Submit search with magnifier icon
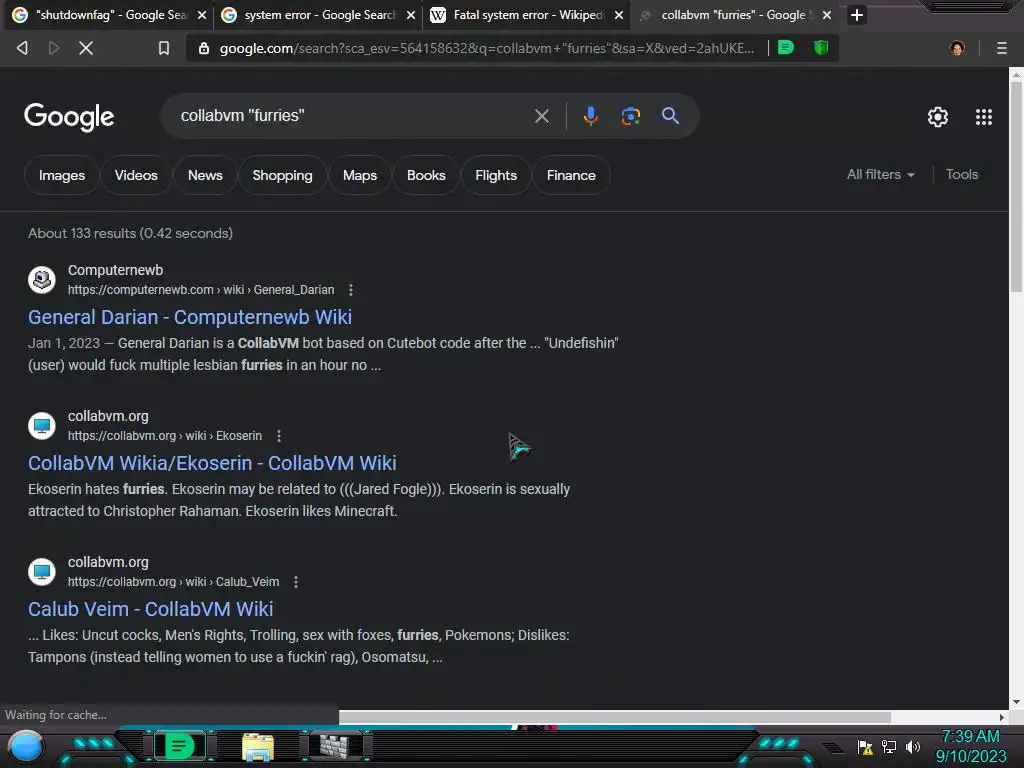This screenshot has width=1024, height=768. tap(670, 116)
